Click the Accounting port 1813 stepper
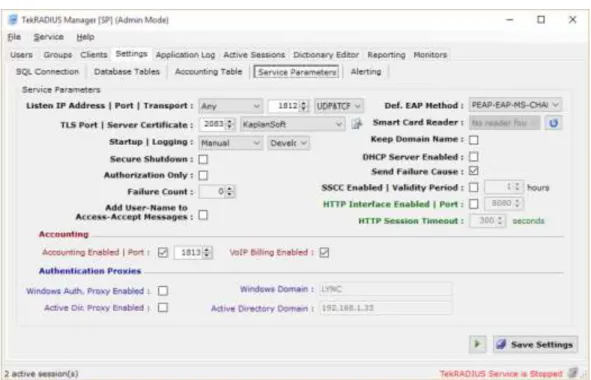This screenshot has width=591, height=380. (207, 252)
